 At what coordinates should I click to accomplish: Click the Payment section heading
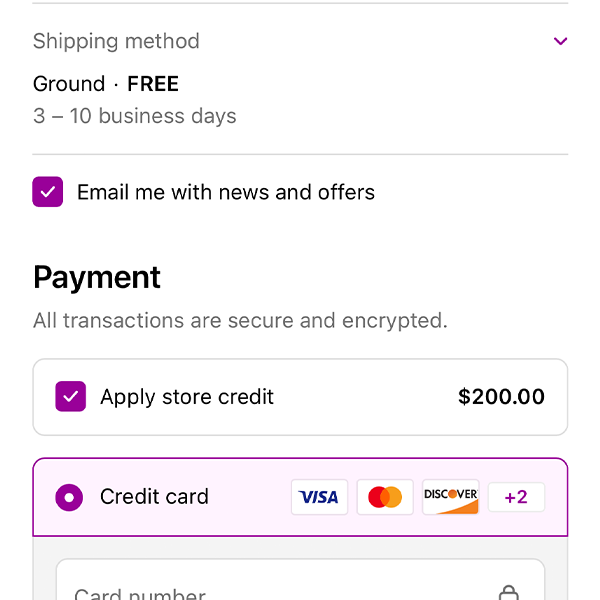[x=97, y=277]
